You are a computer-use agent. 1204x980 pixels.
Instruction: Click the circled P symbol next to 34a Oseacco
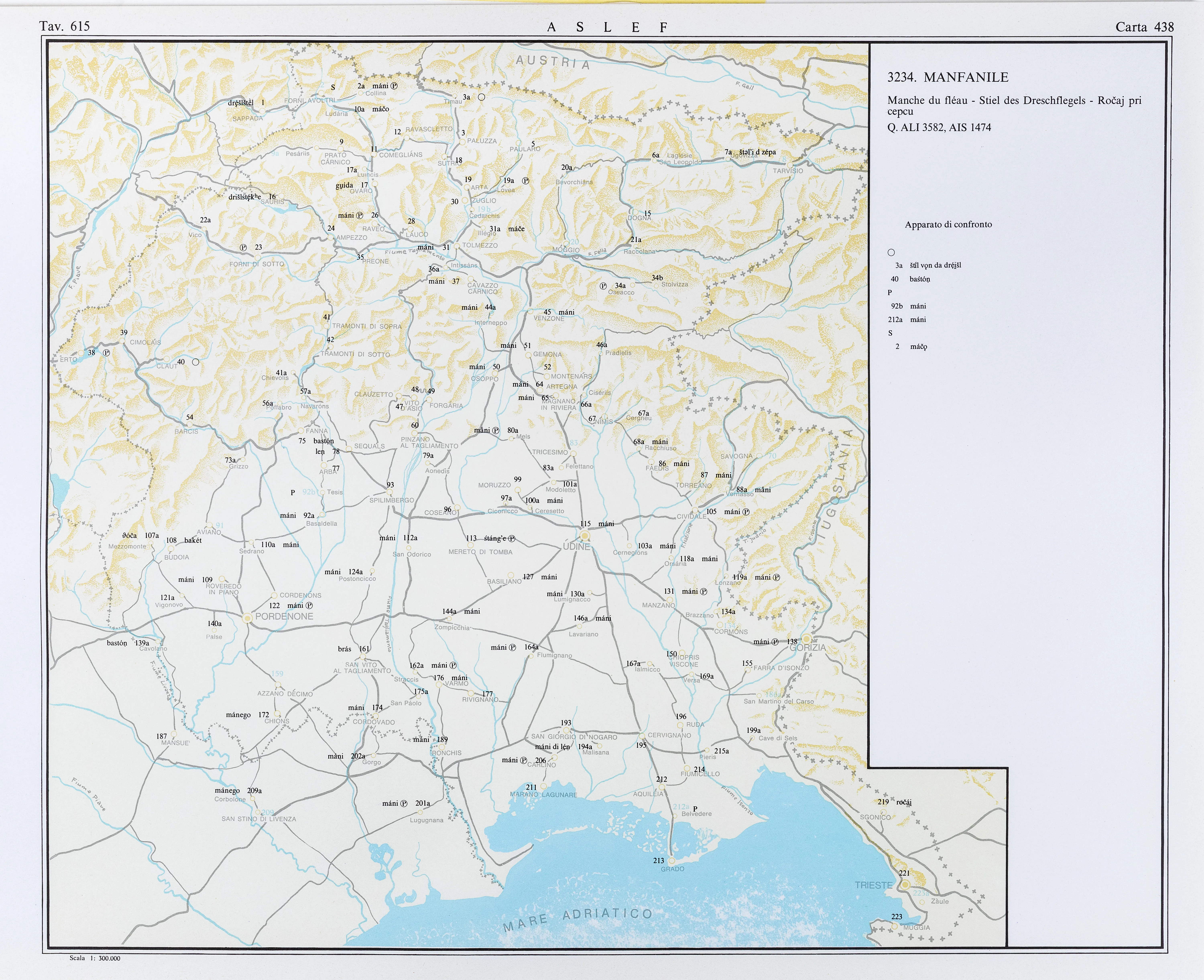(603, 286)
